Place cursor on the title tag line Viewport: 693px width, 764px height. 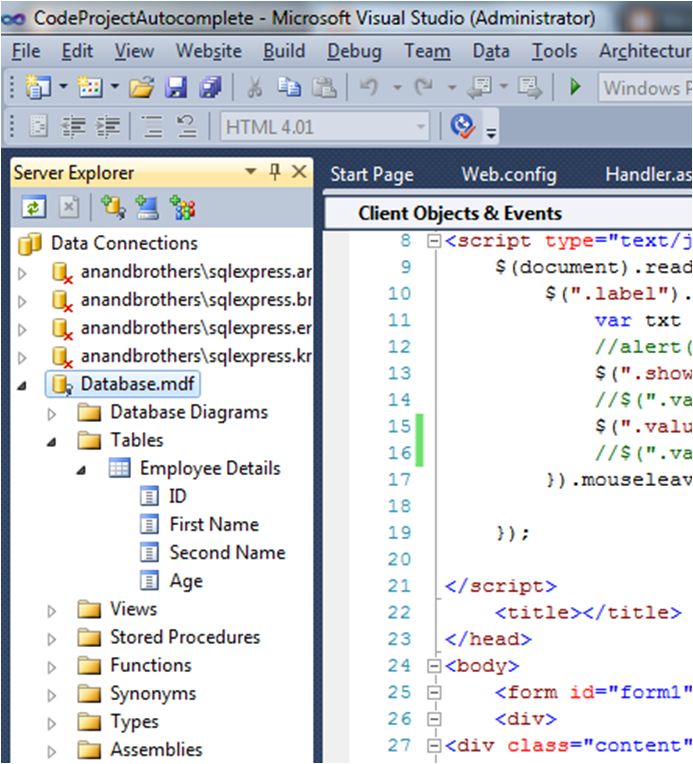click(587, 612)
